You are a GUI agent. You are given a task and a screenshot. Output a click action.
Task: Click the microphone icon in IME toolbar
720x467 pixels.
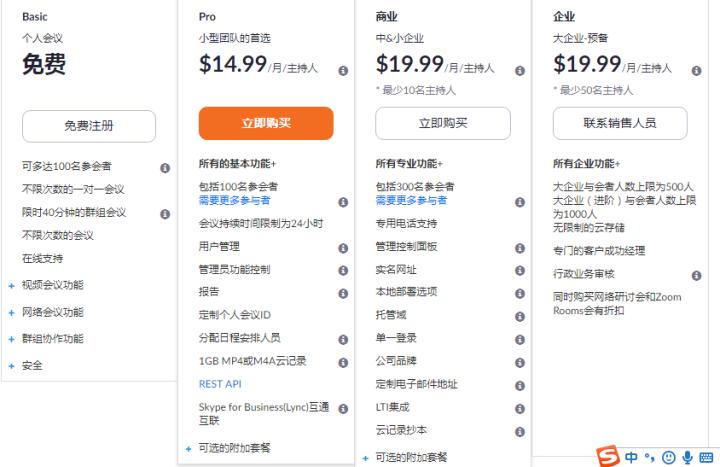687,457
